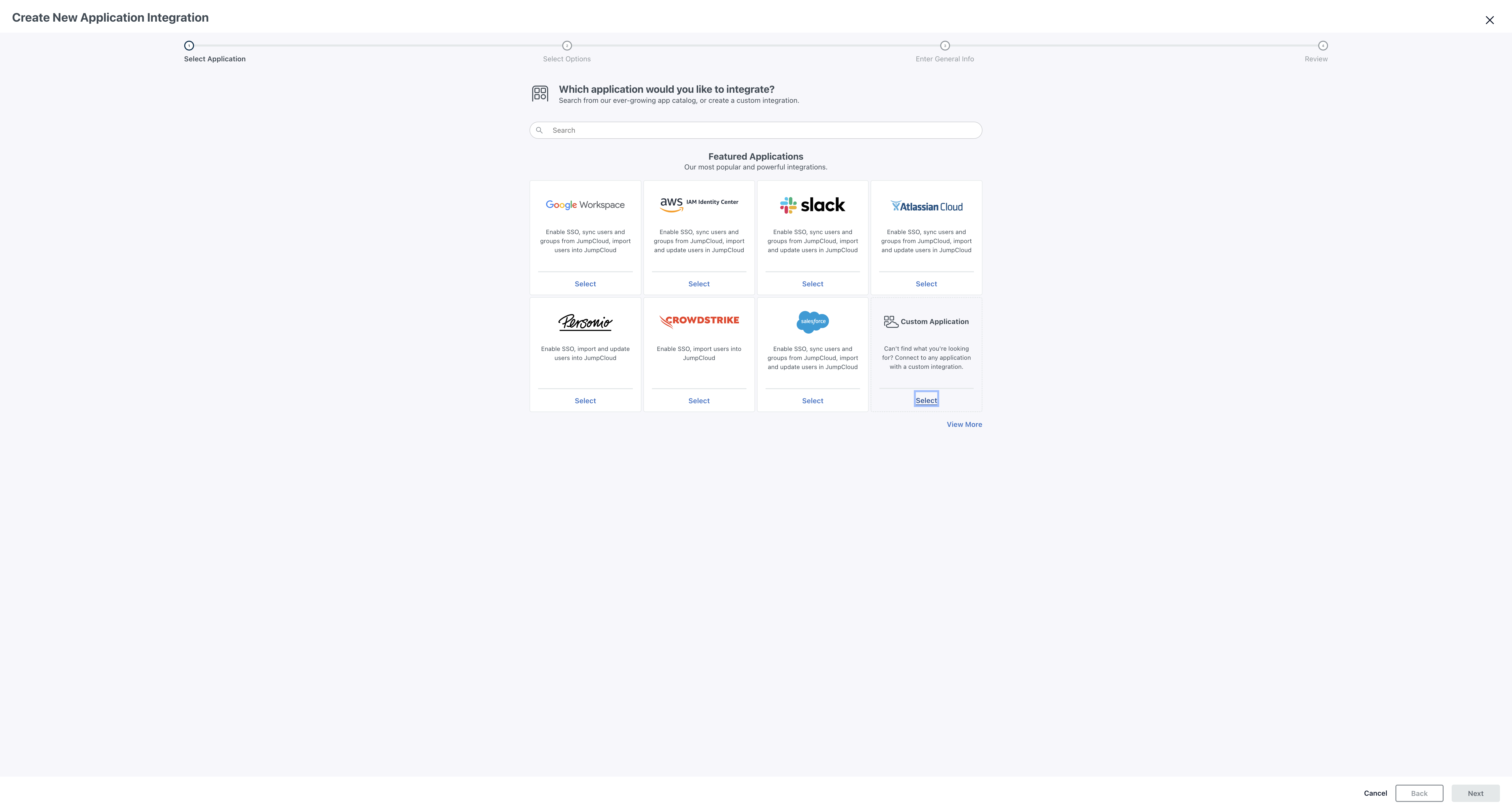Focus the application Search field
This screenshot has height=810, width=1512.
click(755, 130)
